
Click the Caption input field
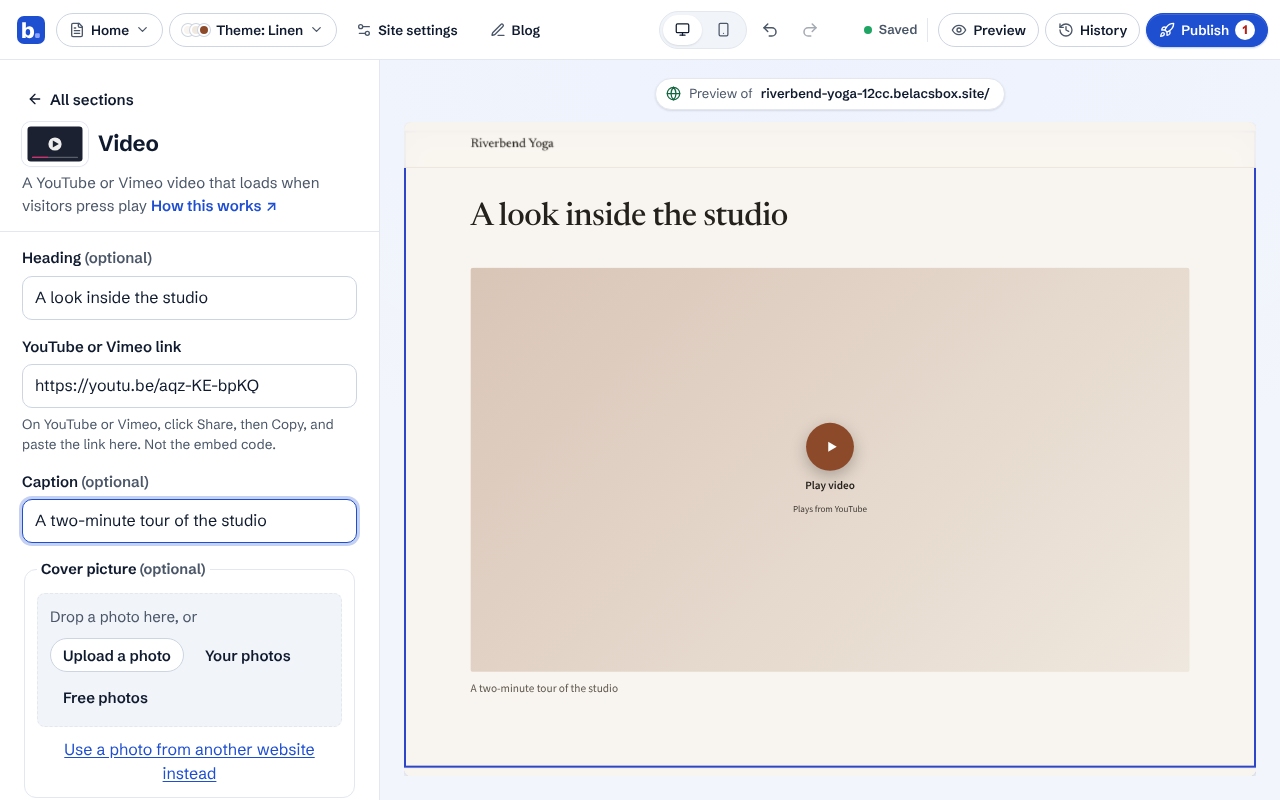coord(189,521)
